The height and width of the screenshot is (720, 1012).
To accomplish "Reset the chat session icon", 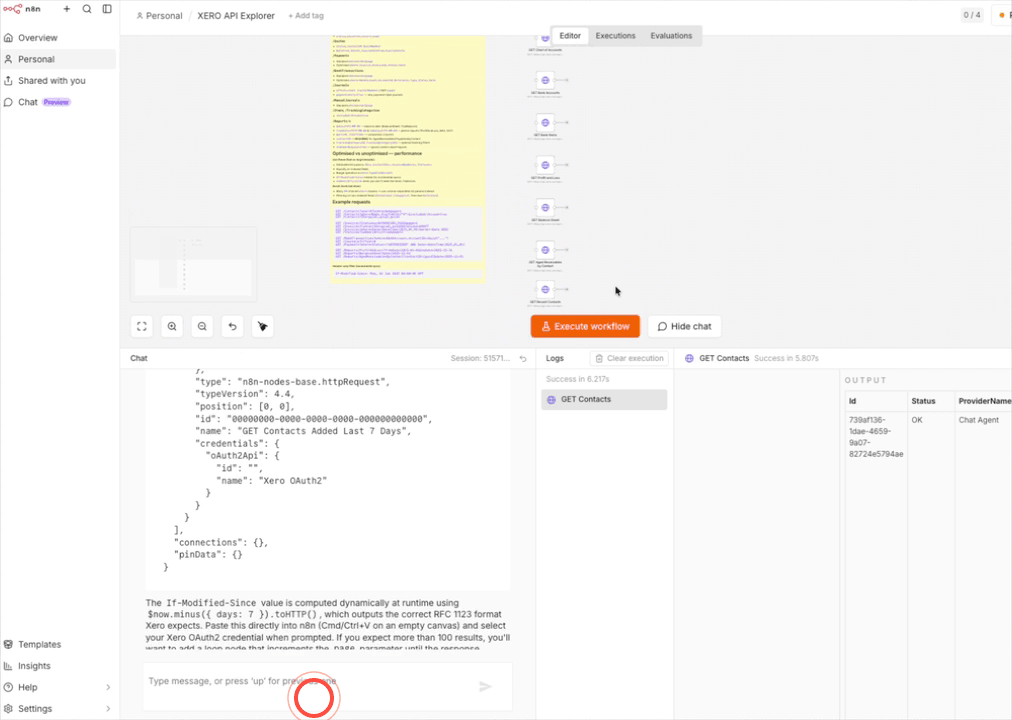I will tap(523, 359).
